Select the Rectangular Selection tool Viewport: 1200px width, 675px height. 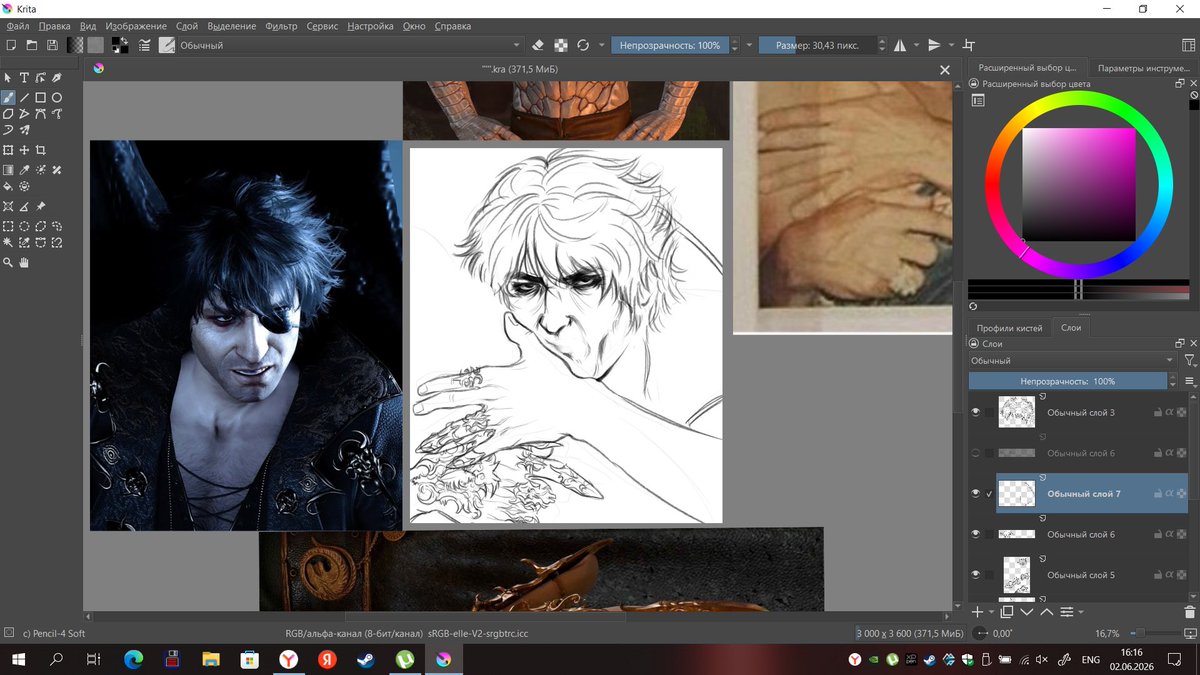coord(8,226)
